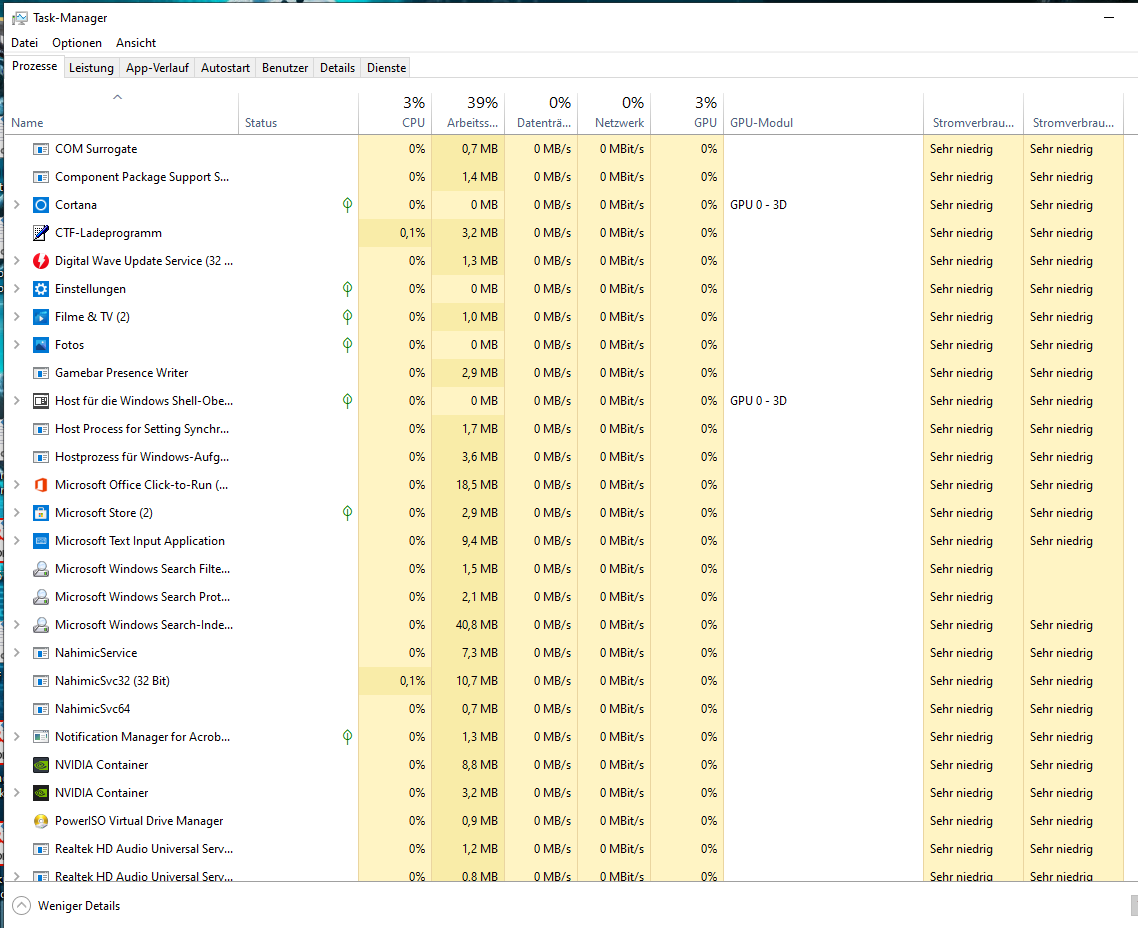Switch to the Details tab
The width and height of the screenshot is (1138, 928).
tap(337, 67)
